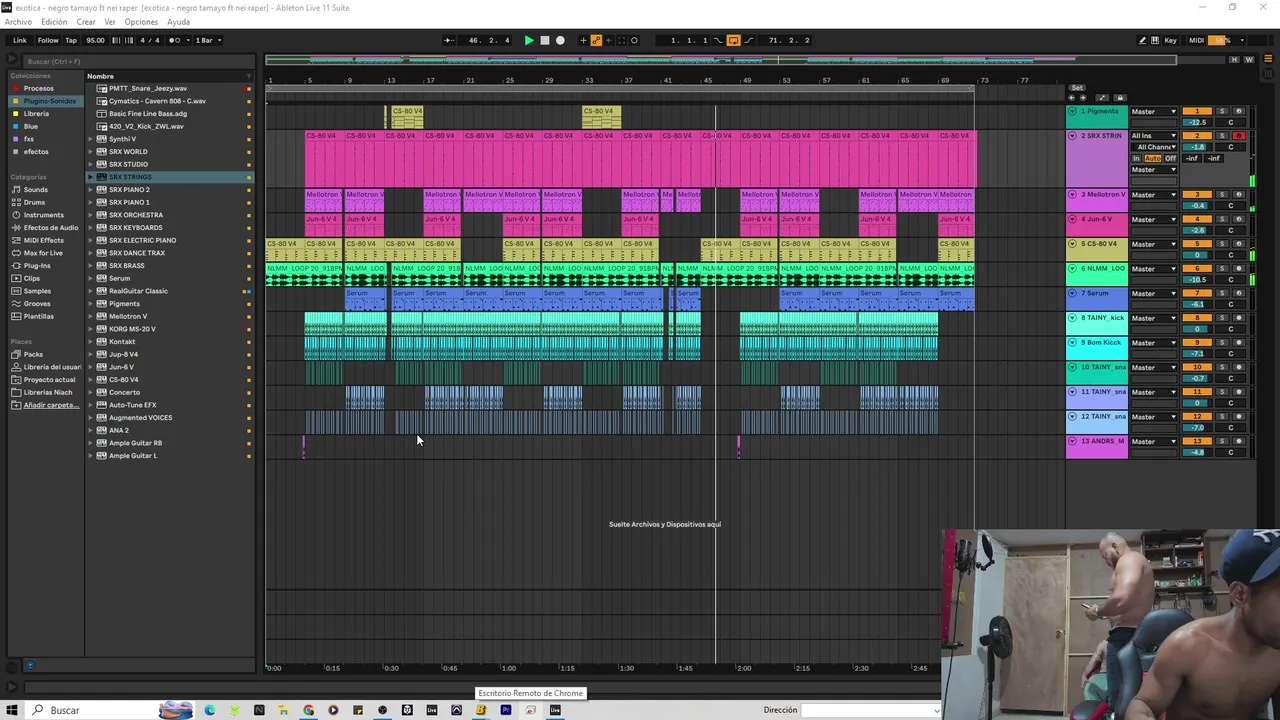Open the Ver menu
Screen dimensions: 1280x720
(110, 22)
